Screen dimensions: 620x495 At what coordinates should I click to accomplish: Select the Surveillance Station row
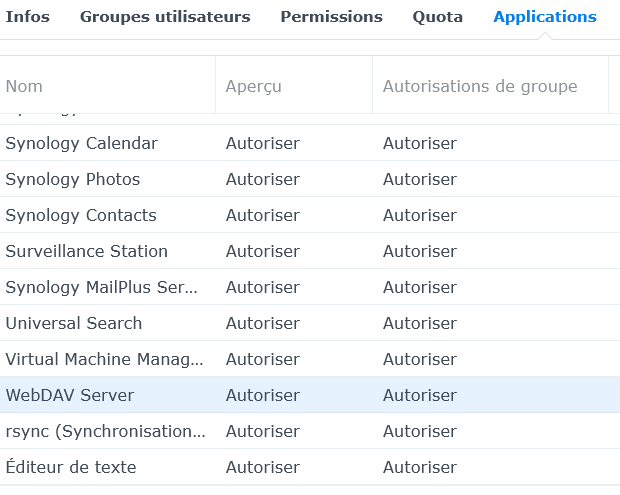310,251
